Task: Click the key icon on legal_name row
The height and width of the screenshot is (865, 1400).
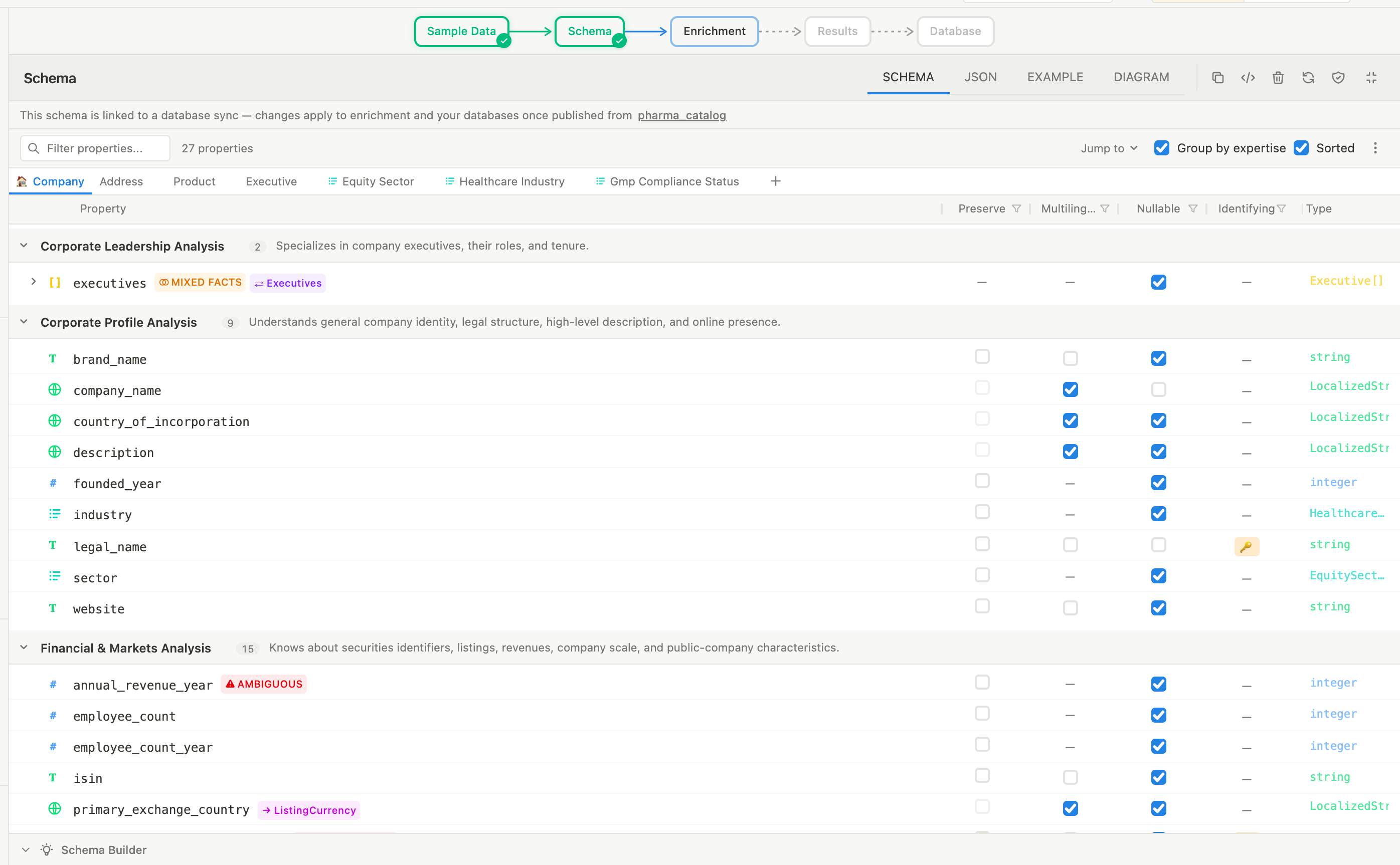Action: point(1247,547)
